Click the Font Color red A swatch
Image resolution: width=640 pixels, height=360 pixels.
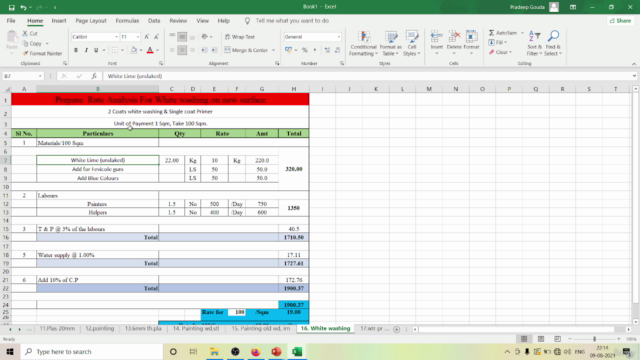pos(150,50)
